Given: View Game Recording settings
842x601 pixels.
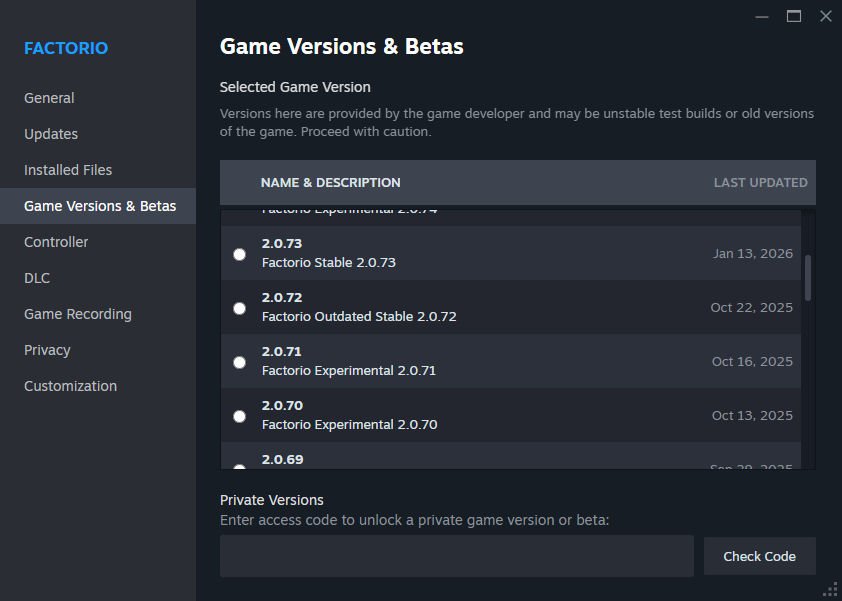Looking at the screenshot, I should pyautogui.click(x=77, y=314).
